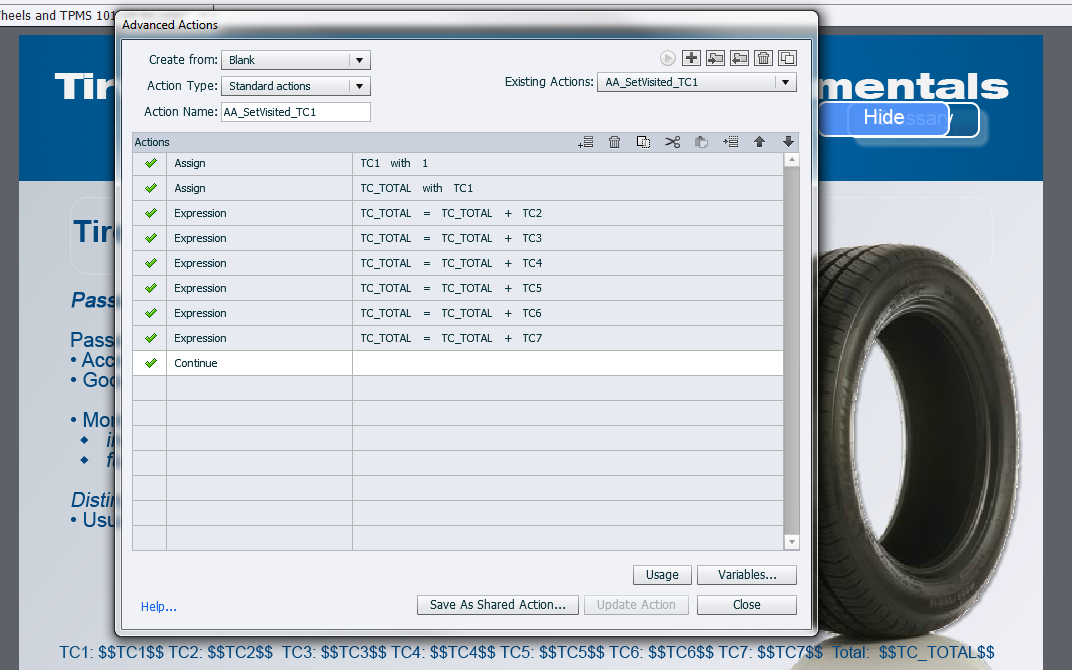Open the Create from dropdown
1072x670 pixels.
tap(296, 60)
